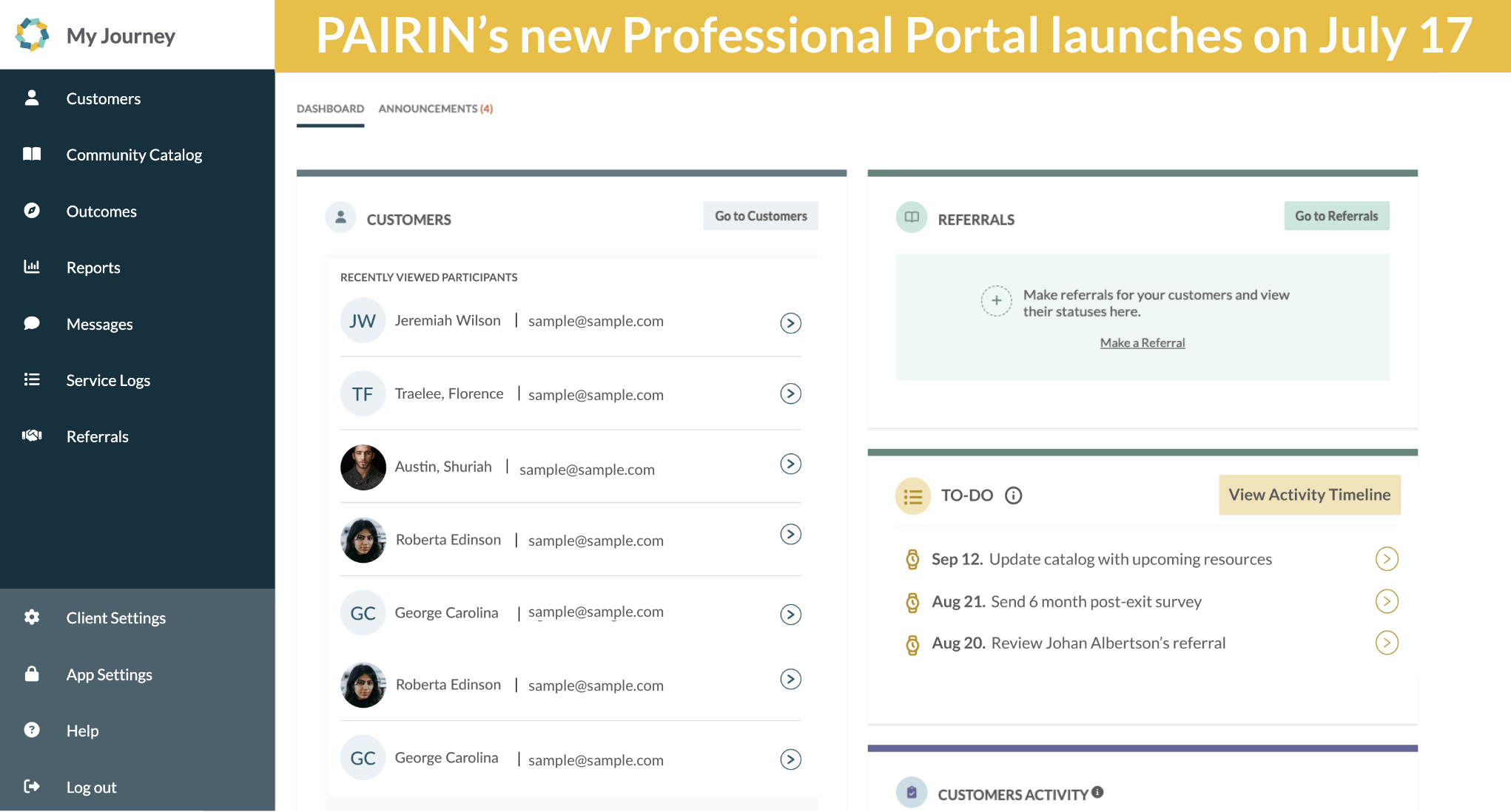This screenshot has width=1511, height=812.
Task: Click Austin Shuriah's profile photo
Action: 363,467
